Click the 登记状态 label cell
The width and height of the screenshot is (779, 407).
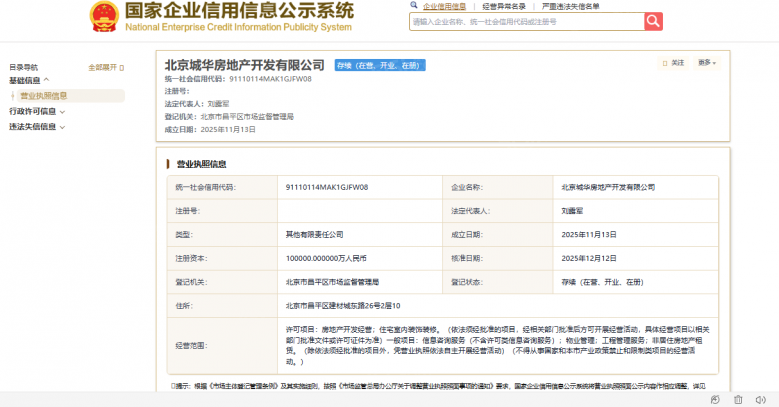497,282
